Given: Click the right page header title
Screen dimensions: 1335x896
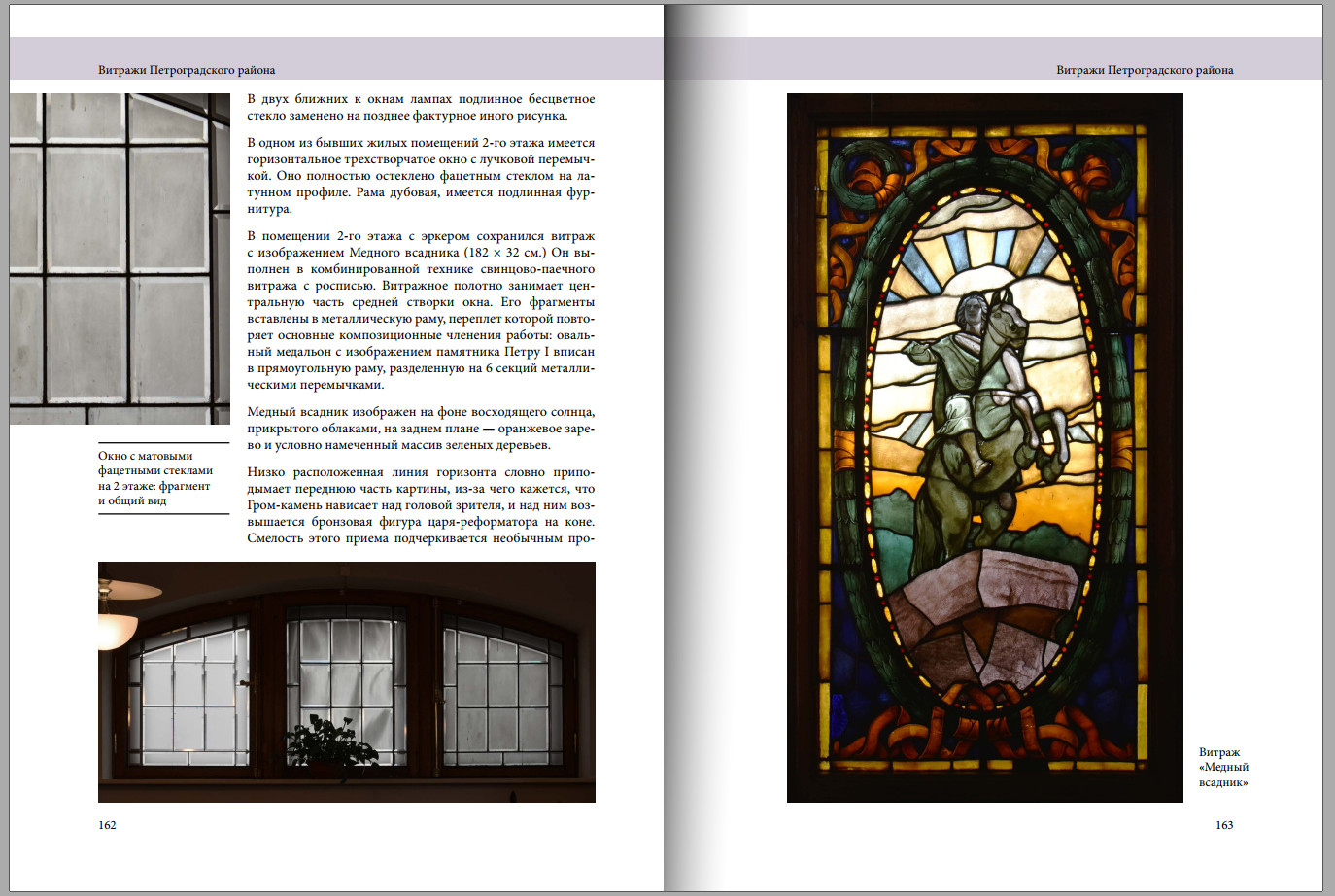Looking at the screenshot, I should (x=1145, y=70).
